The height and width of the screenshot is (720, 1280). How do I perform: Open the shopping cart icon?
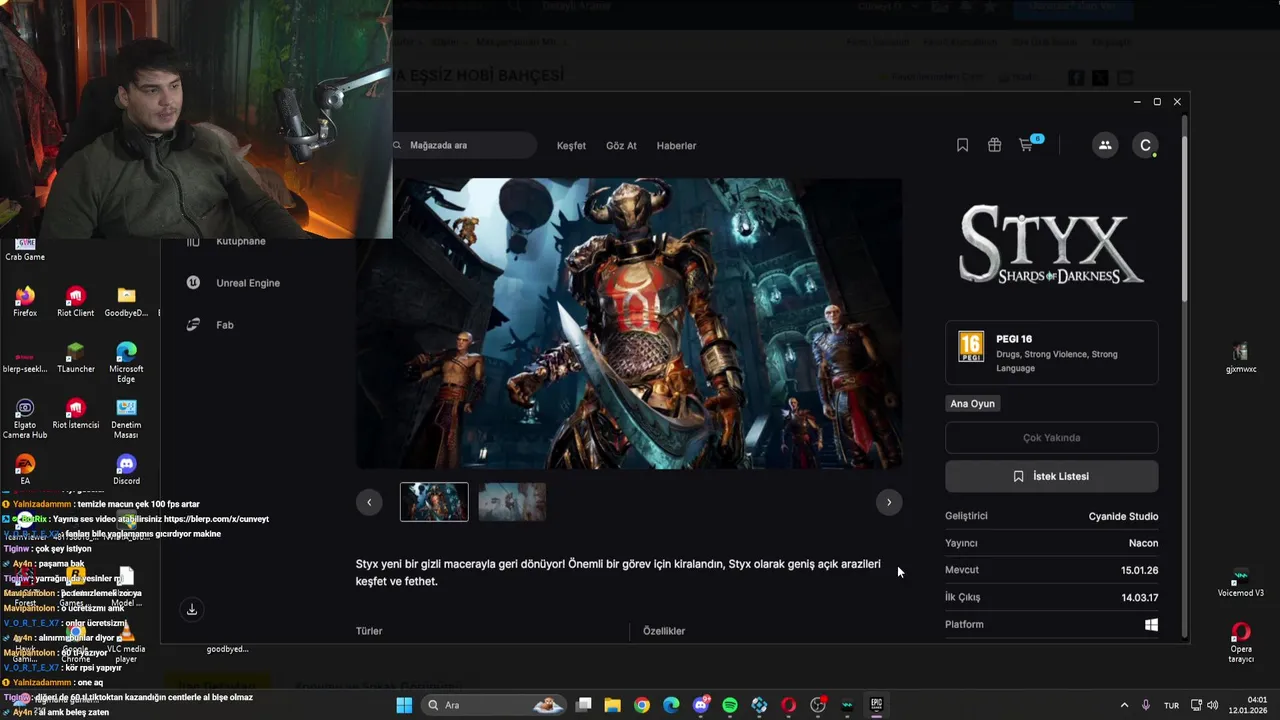[x=1026, y=145]
